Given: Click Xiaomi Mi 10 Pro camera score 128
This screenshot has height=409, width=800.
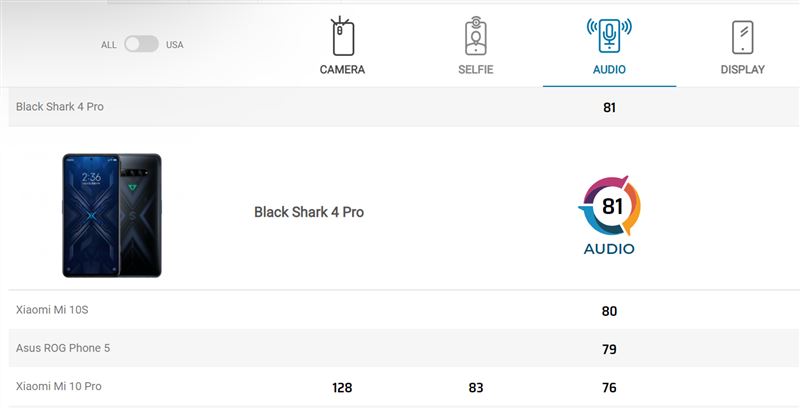Looking at the screenshot, I should 342,388.
